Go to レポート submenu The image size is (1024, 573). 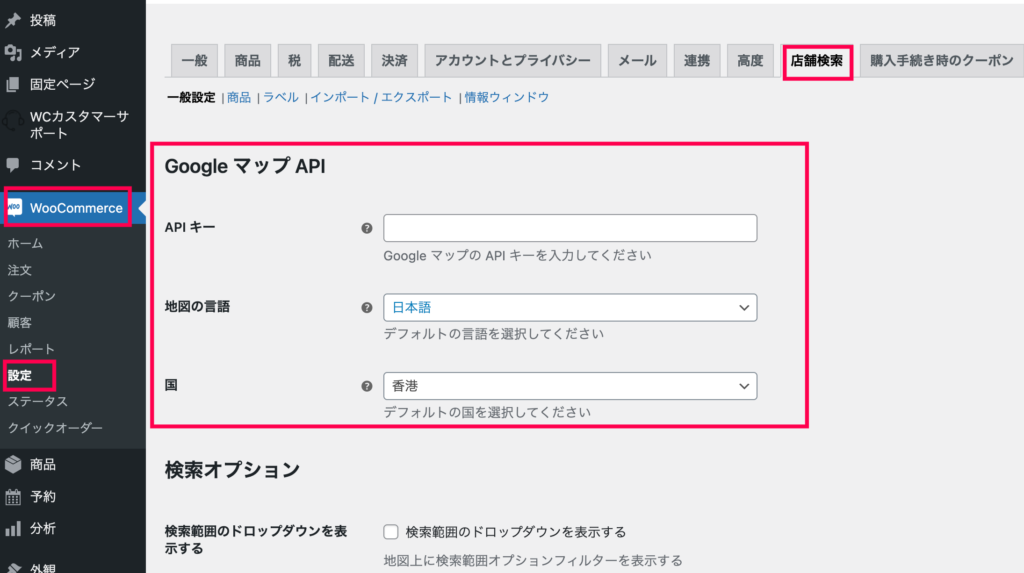coord(31,349)
